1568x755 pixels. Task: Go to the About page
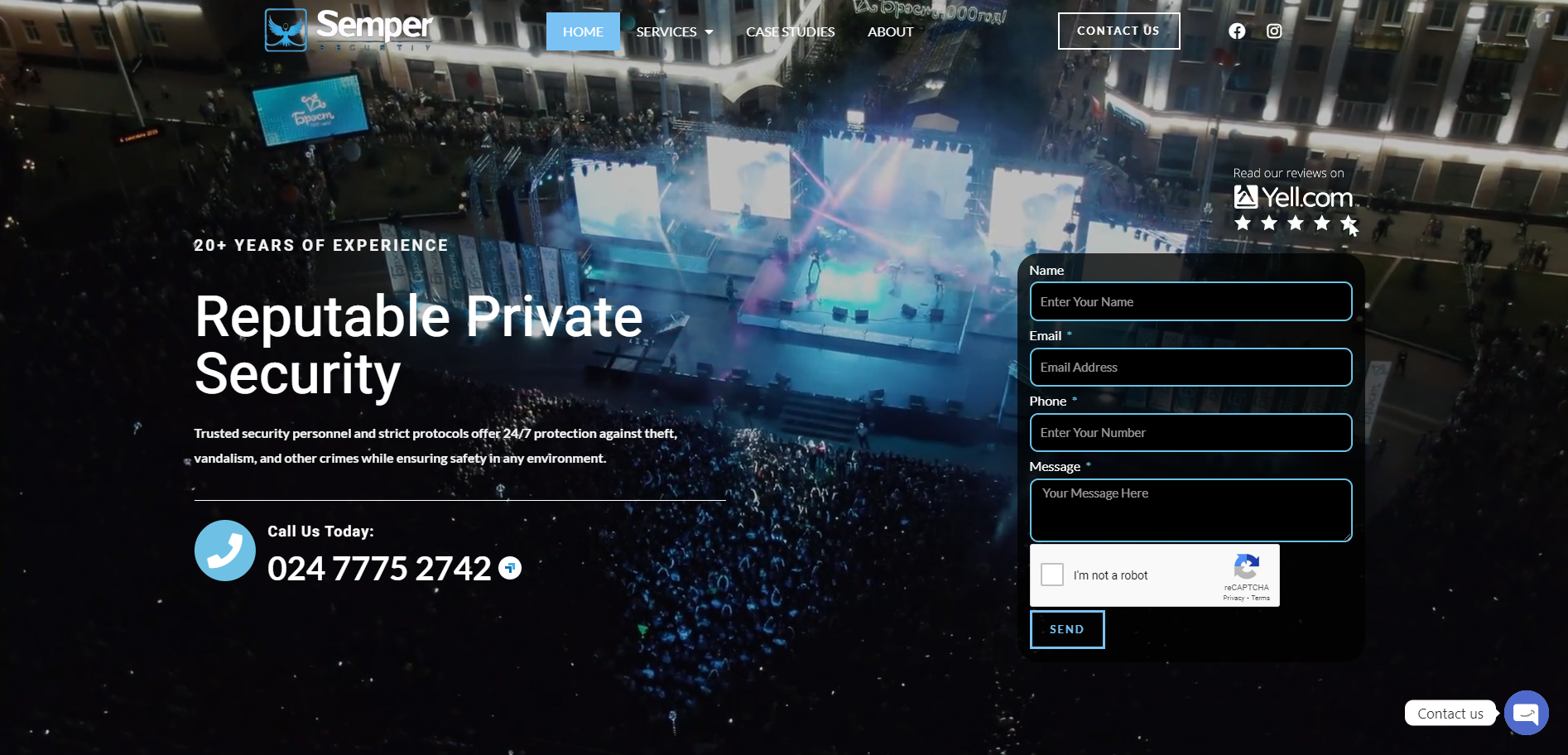tap(890, 31)
